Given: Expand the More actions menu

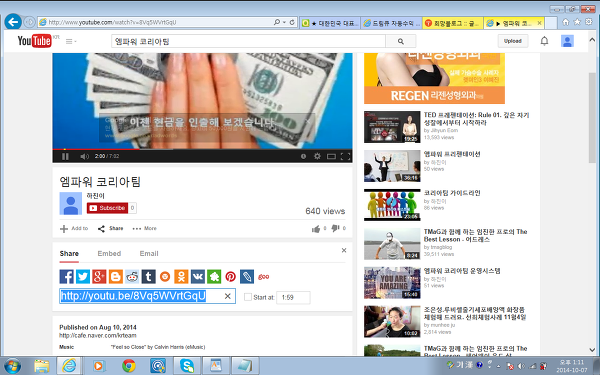Looking at the screenshot, I should (x=145, y=228).
